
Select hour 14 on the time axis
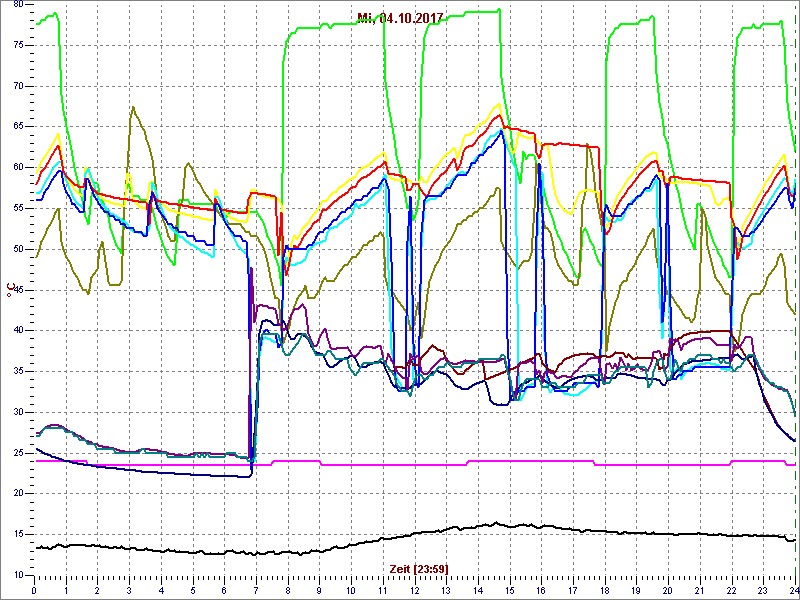pyautogui.click(x=478, y=589)
